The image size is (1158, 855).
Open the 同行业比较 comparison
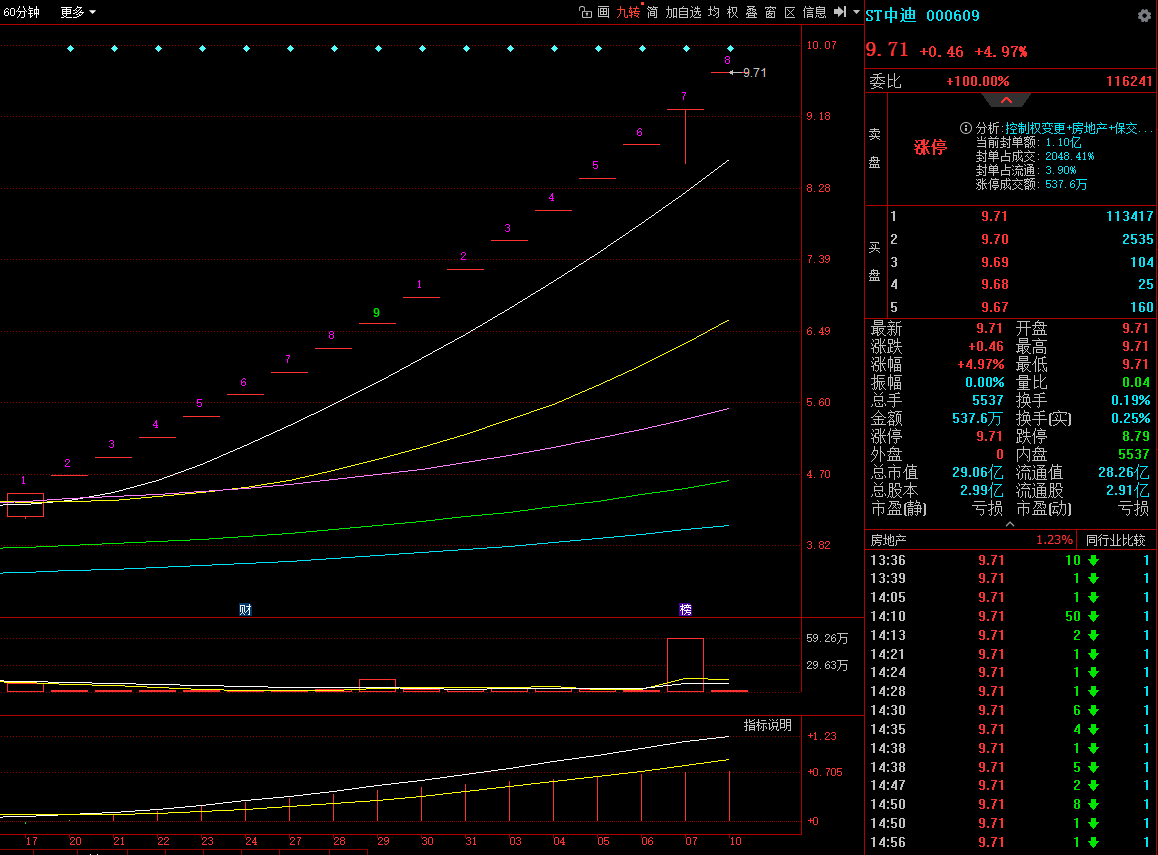pyautogui.click(x=1115, y=540)
